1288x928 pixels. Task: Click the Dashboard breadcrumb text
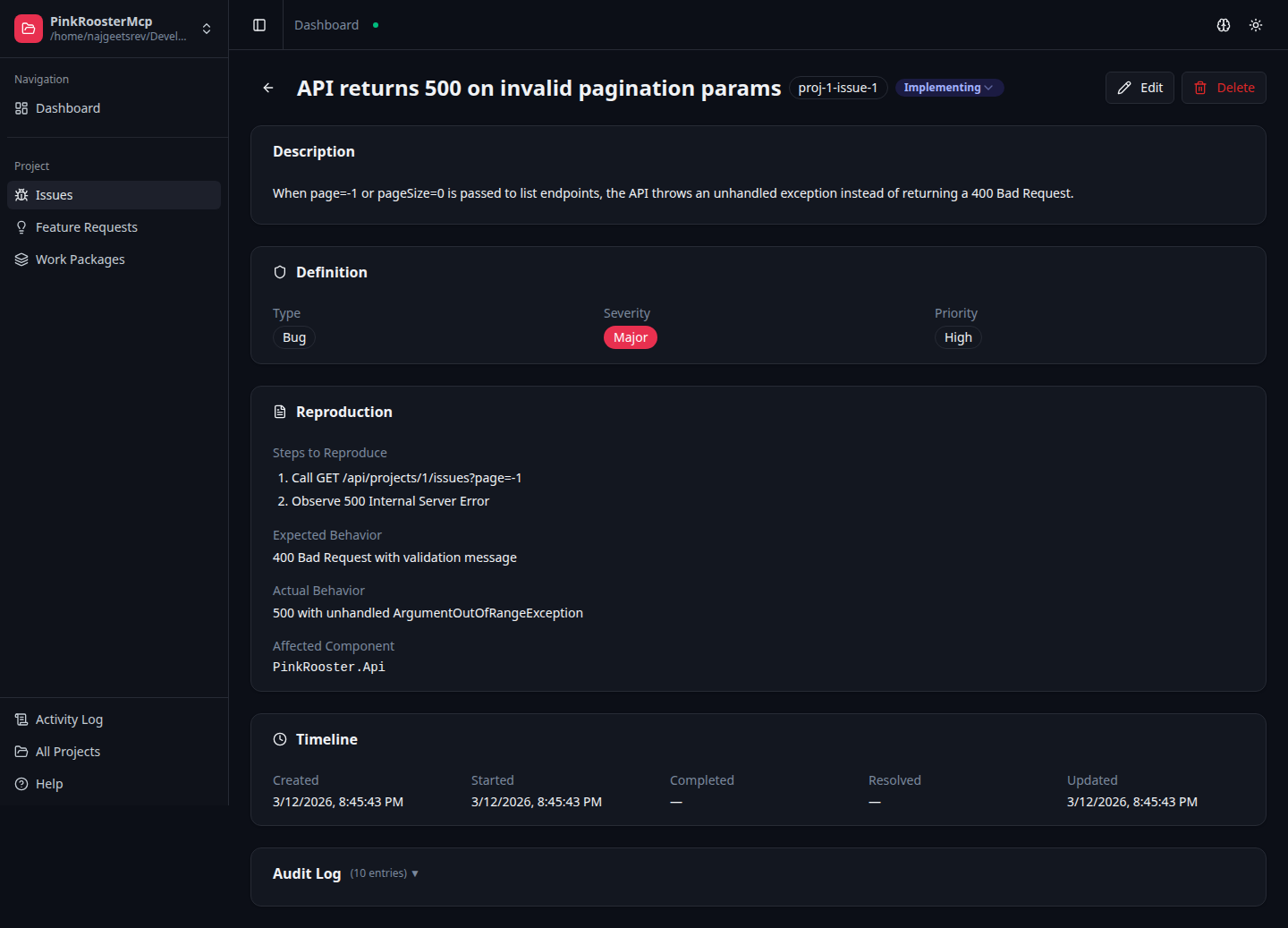(x=326, y=25)
